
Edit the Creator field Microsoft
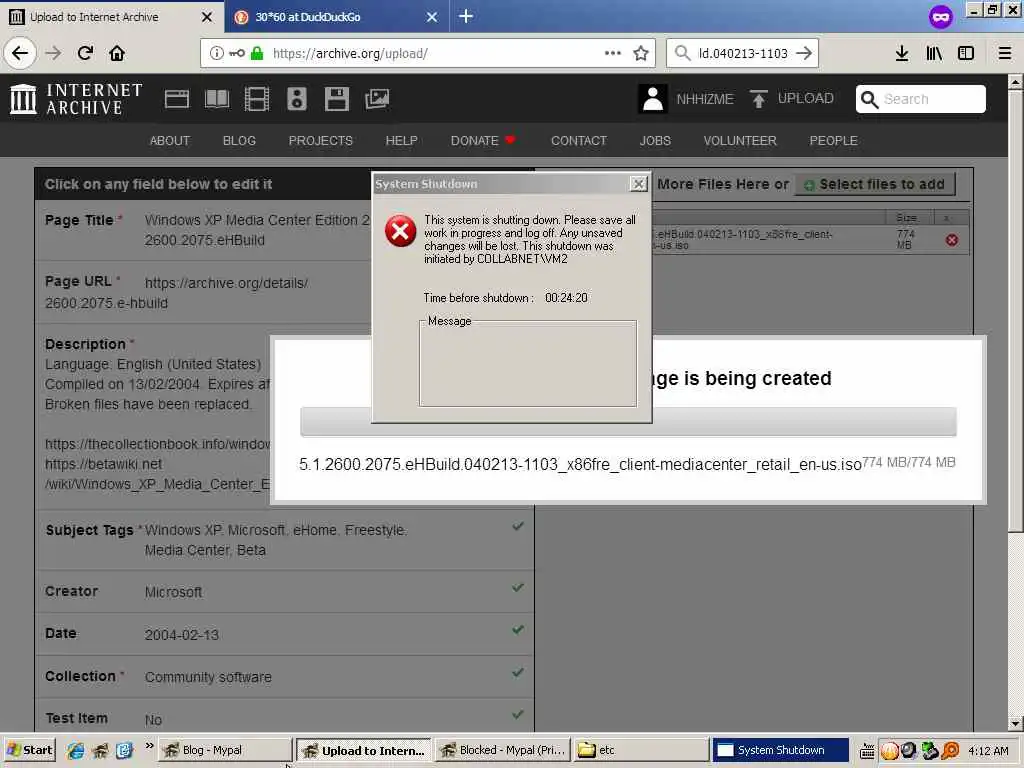click(x=285, y=592)
